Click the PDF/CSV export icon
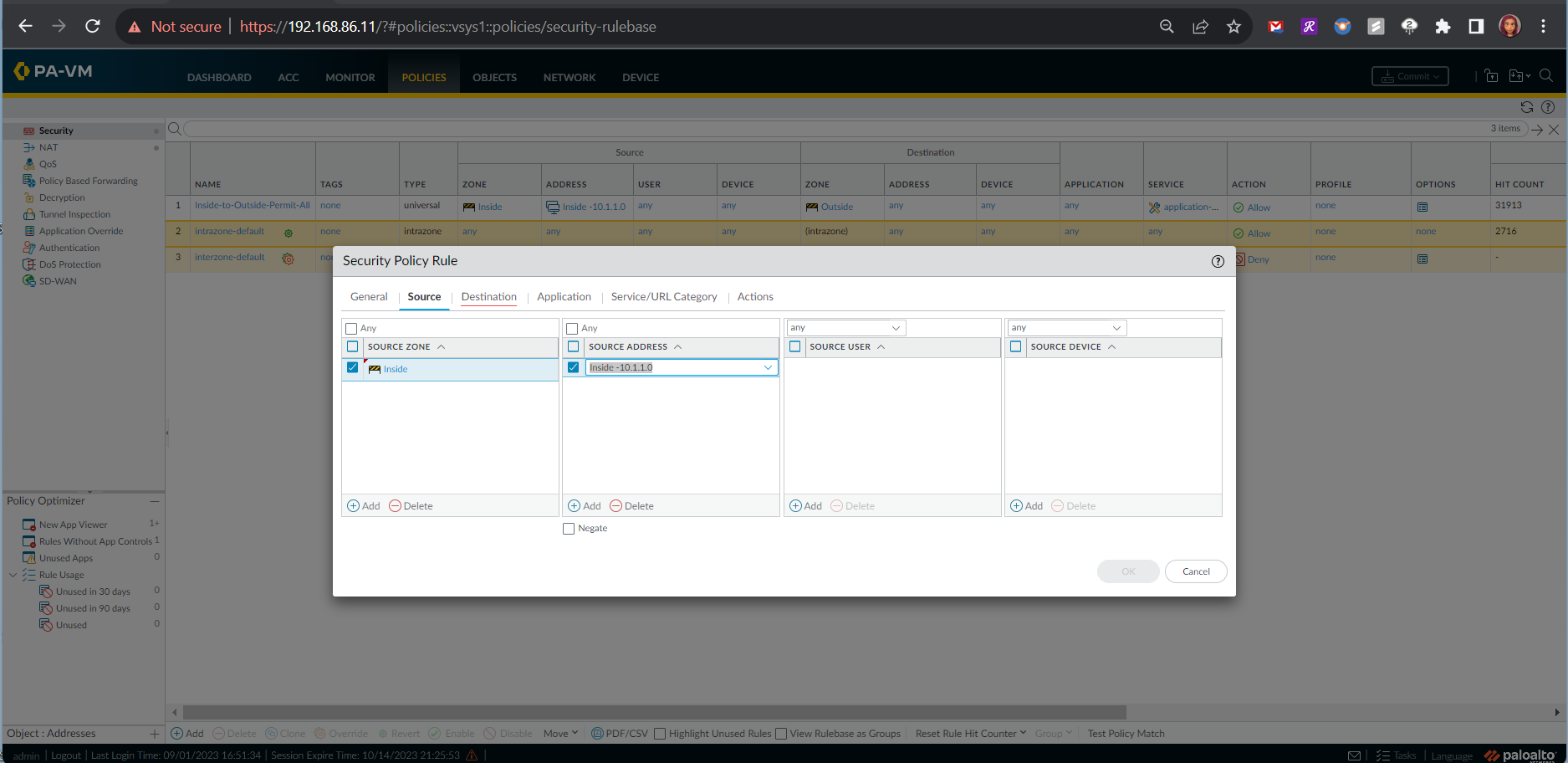 (597, 734)
